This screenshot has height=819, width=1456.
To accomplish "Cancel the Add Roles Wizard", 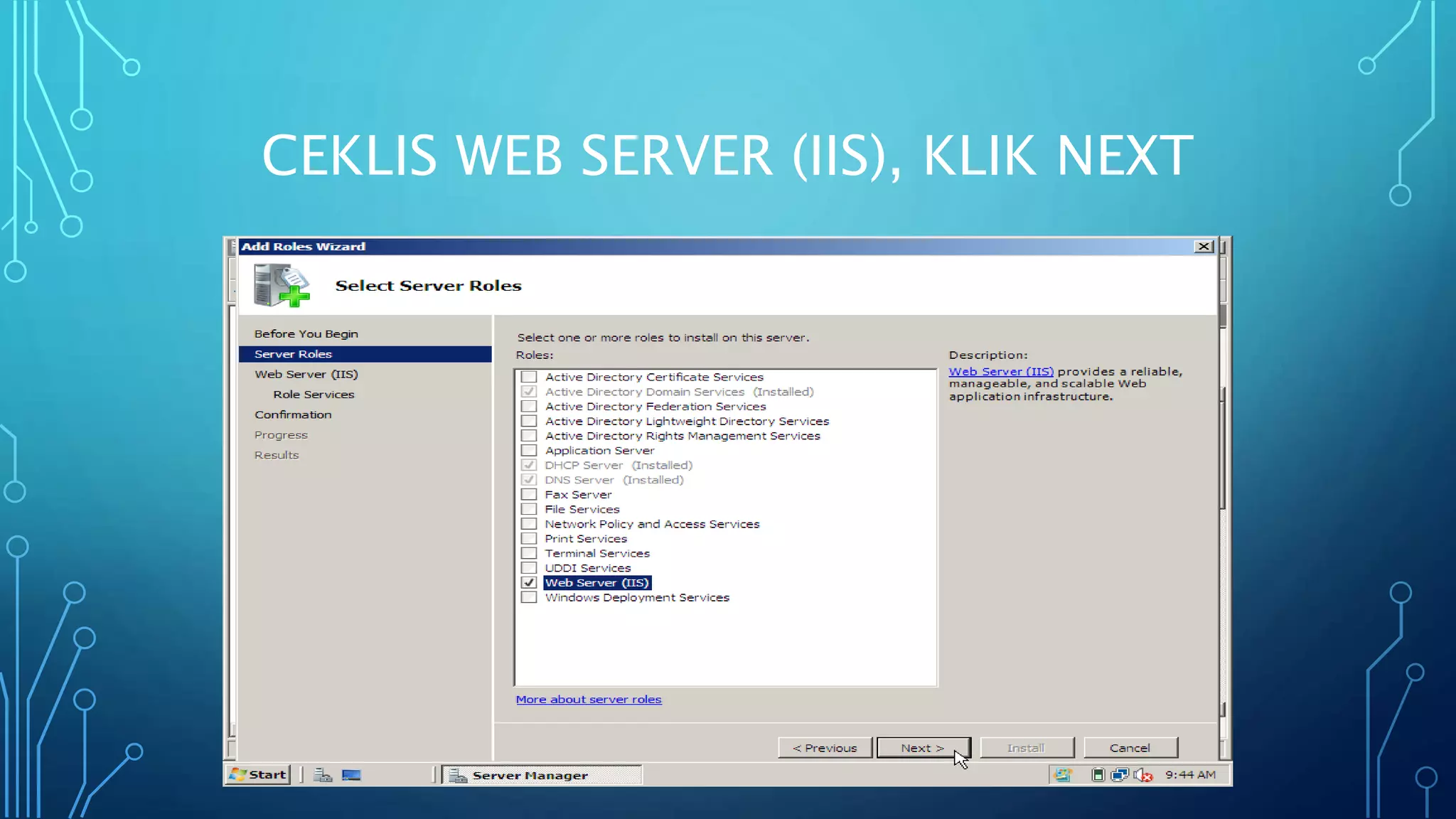I will coord(1130,748).
